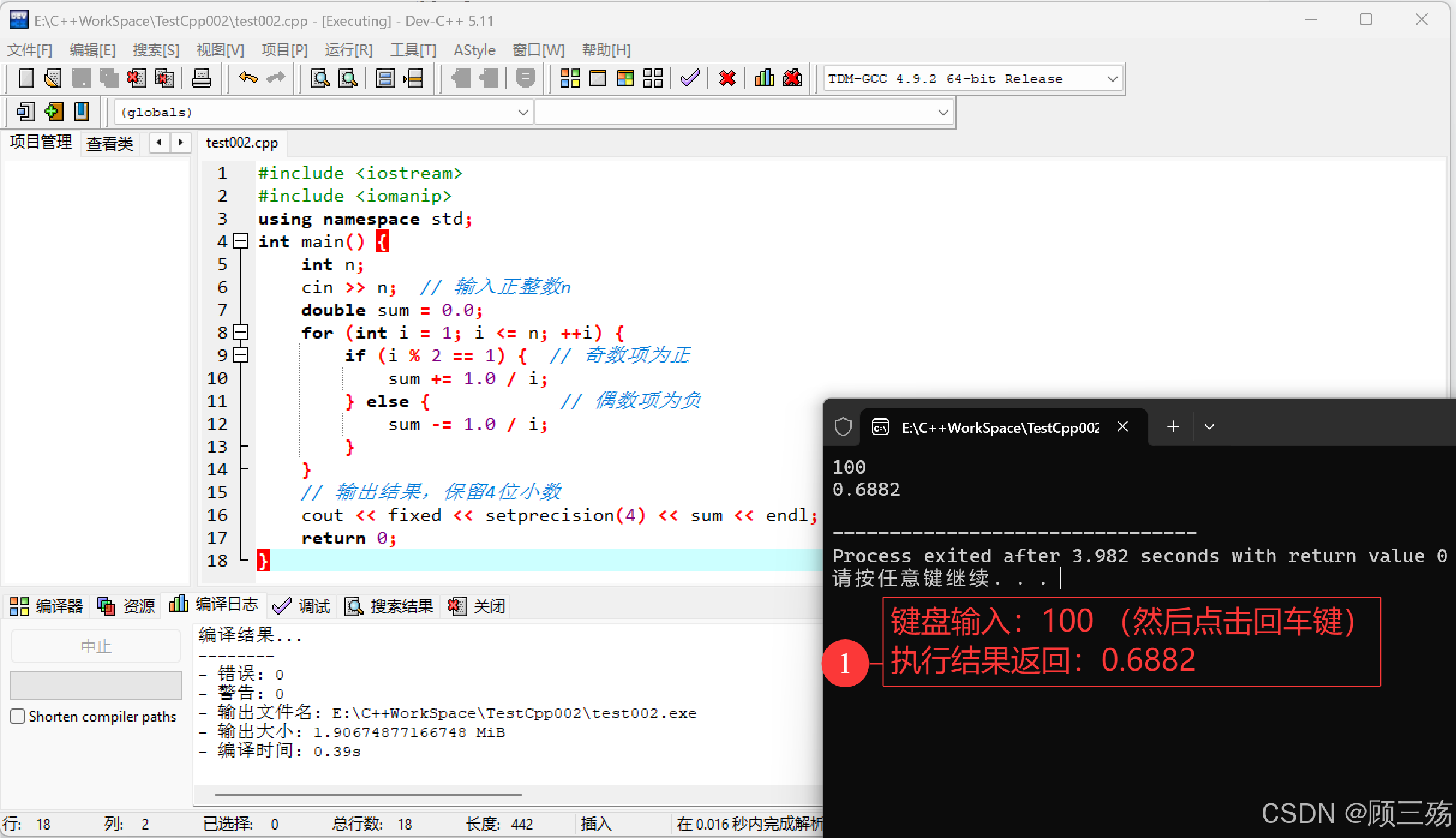Viewport: 1456px width, 838px height.
Task: Click the Undo arrow icon
Action: 247,78
